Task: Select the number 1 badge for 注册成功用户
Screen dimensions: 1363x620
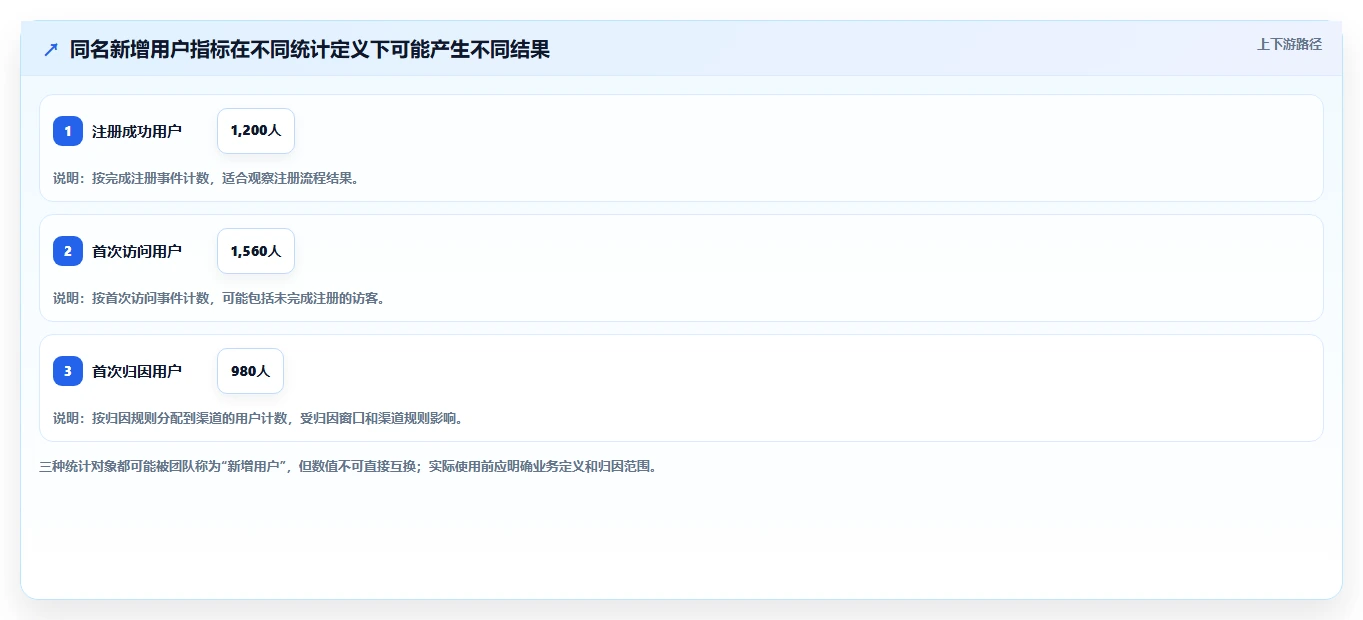Action: tap(68, 131)
